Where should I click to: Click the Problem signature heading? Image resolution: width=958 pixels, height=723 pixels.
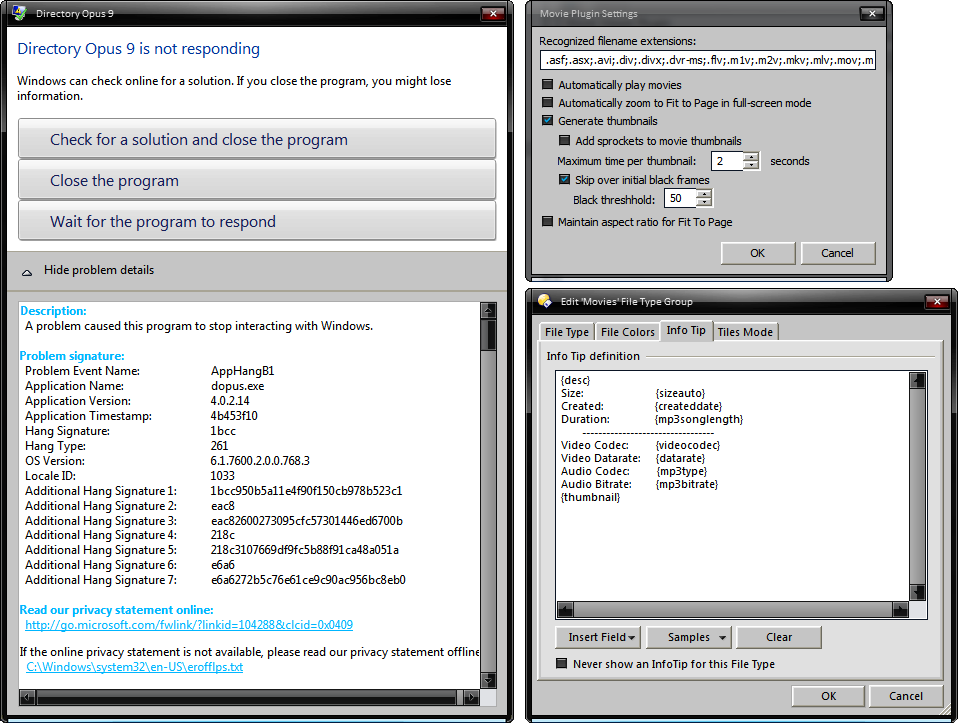[72, 356]
